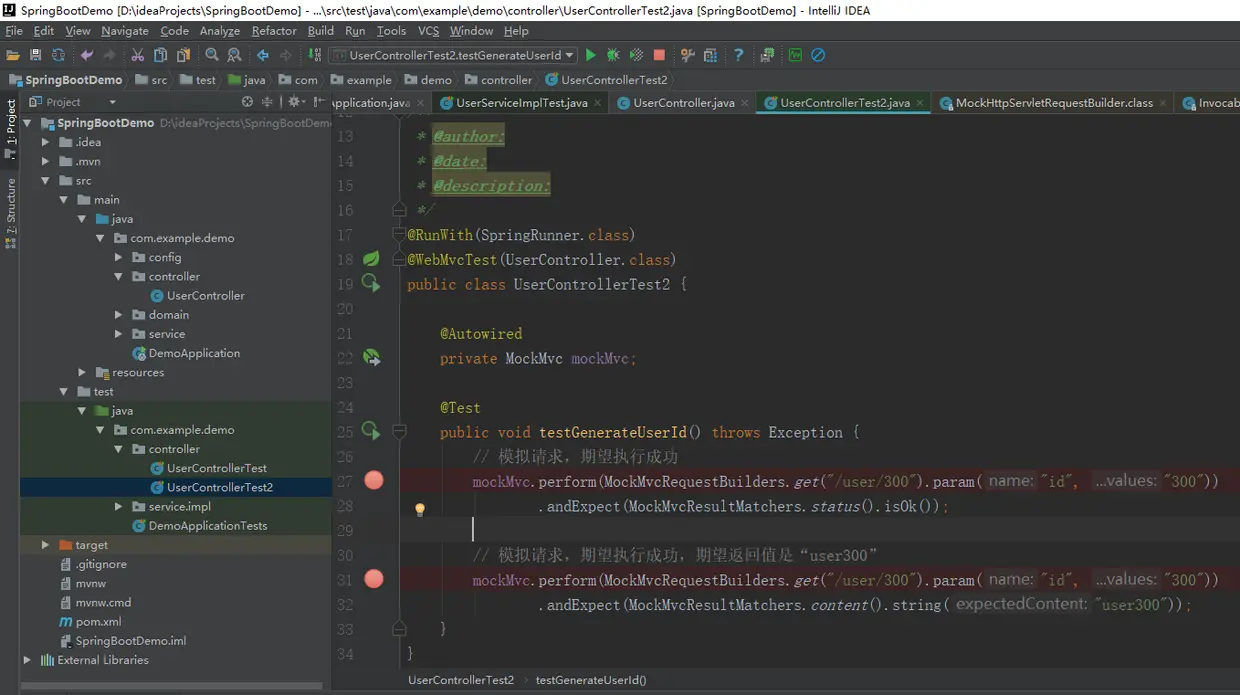This screenshot has height=695, width=1240.
Task: Select pom.xml in project tree
Action: coord(98,622)
